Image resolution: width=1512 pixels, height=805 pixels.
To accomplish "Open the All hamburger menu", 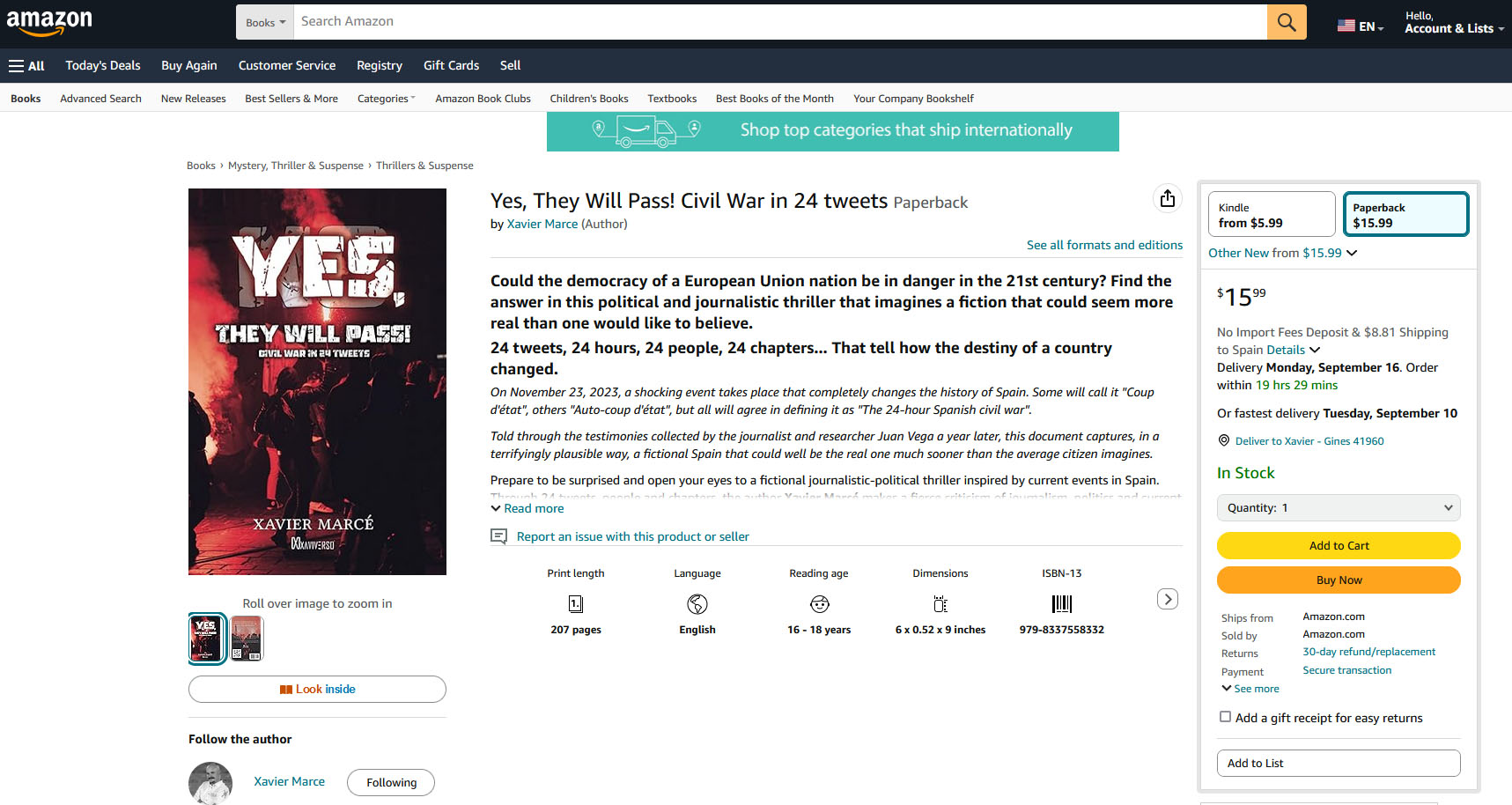I will coord(26,65).
